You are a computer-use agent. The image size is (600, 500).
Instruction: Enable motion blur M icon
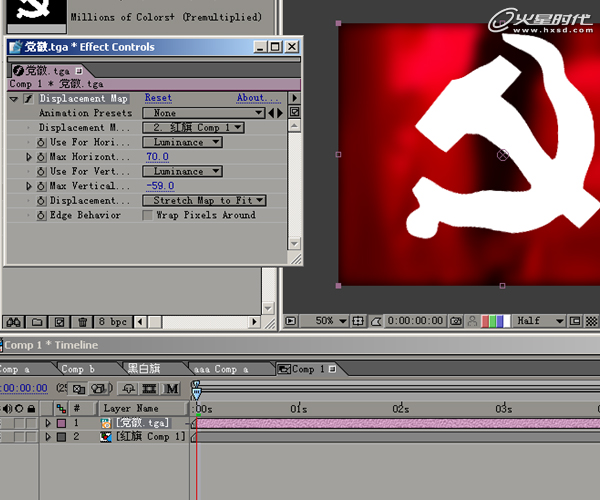[x=172, y=389]
